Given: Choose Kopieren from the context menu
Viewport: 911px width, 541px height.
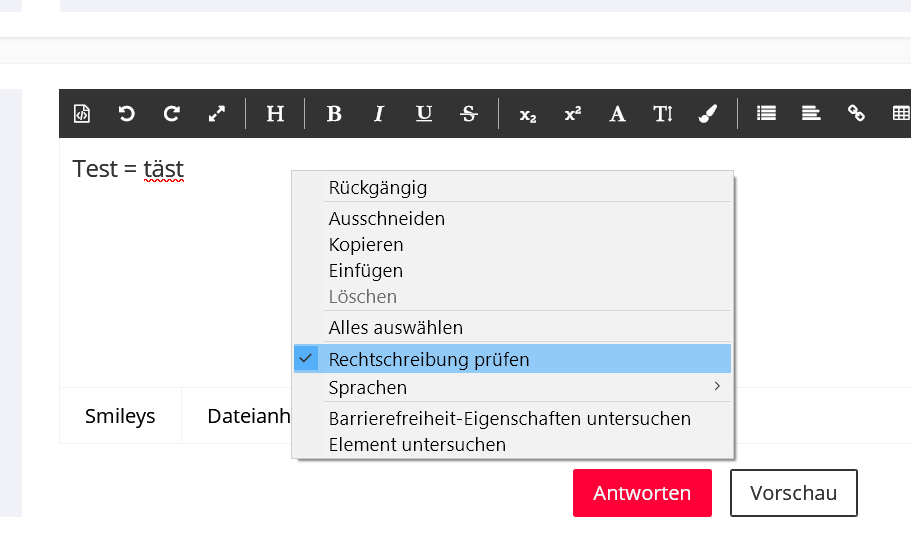Looking at the screenshot, I should pyautogui.click(x=366, y=245).
